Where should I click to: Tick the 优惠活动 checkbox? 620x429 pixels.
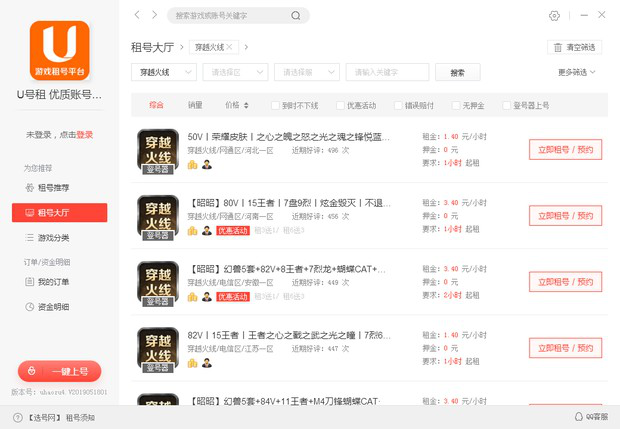(x=340, y=105)
